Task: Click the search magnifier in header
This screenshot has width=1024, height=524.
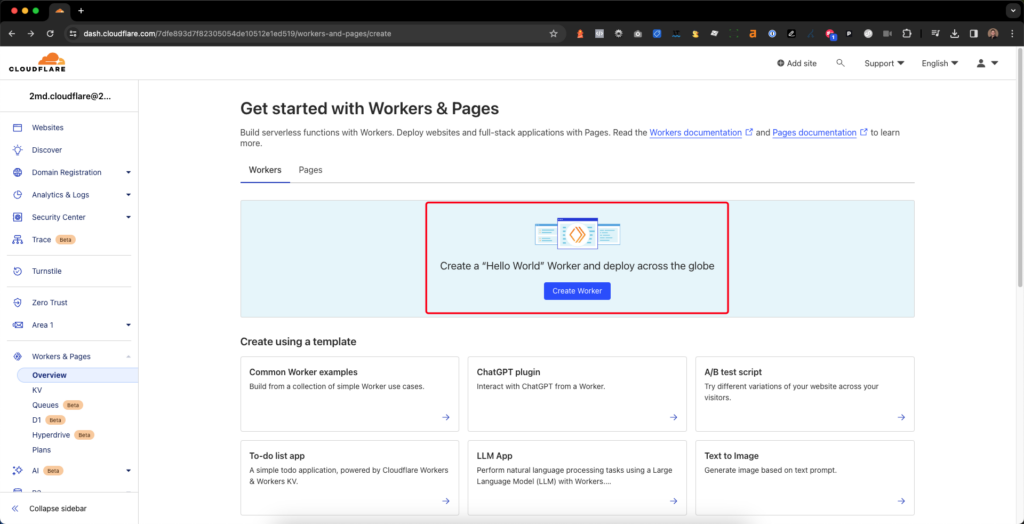Action: pyautogui.click(x=840, y=63)
